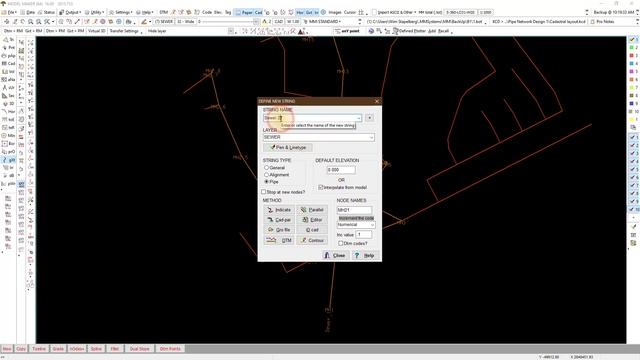Image resolution: width=640 pixels, height=360 pixels.
Task: Toggle the Dtm codes checkbox
Action: pyautogui.click(x=340, y=243)
